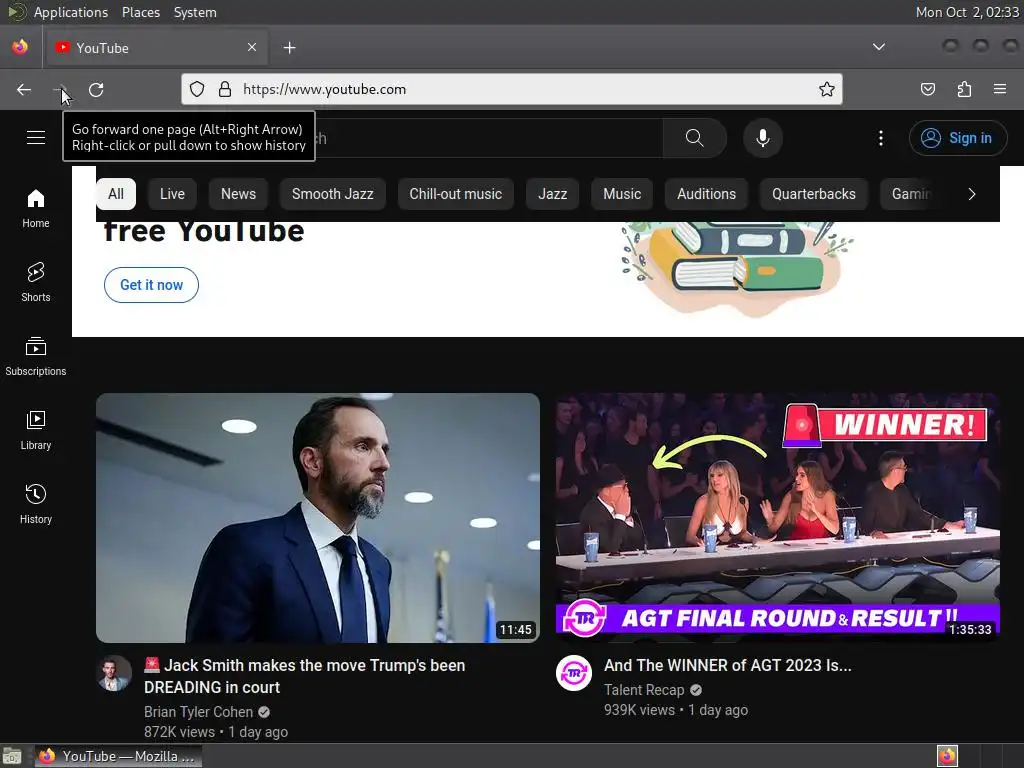Click the 872K views text

click(179, 732)
